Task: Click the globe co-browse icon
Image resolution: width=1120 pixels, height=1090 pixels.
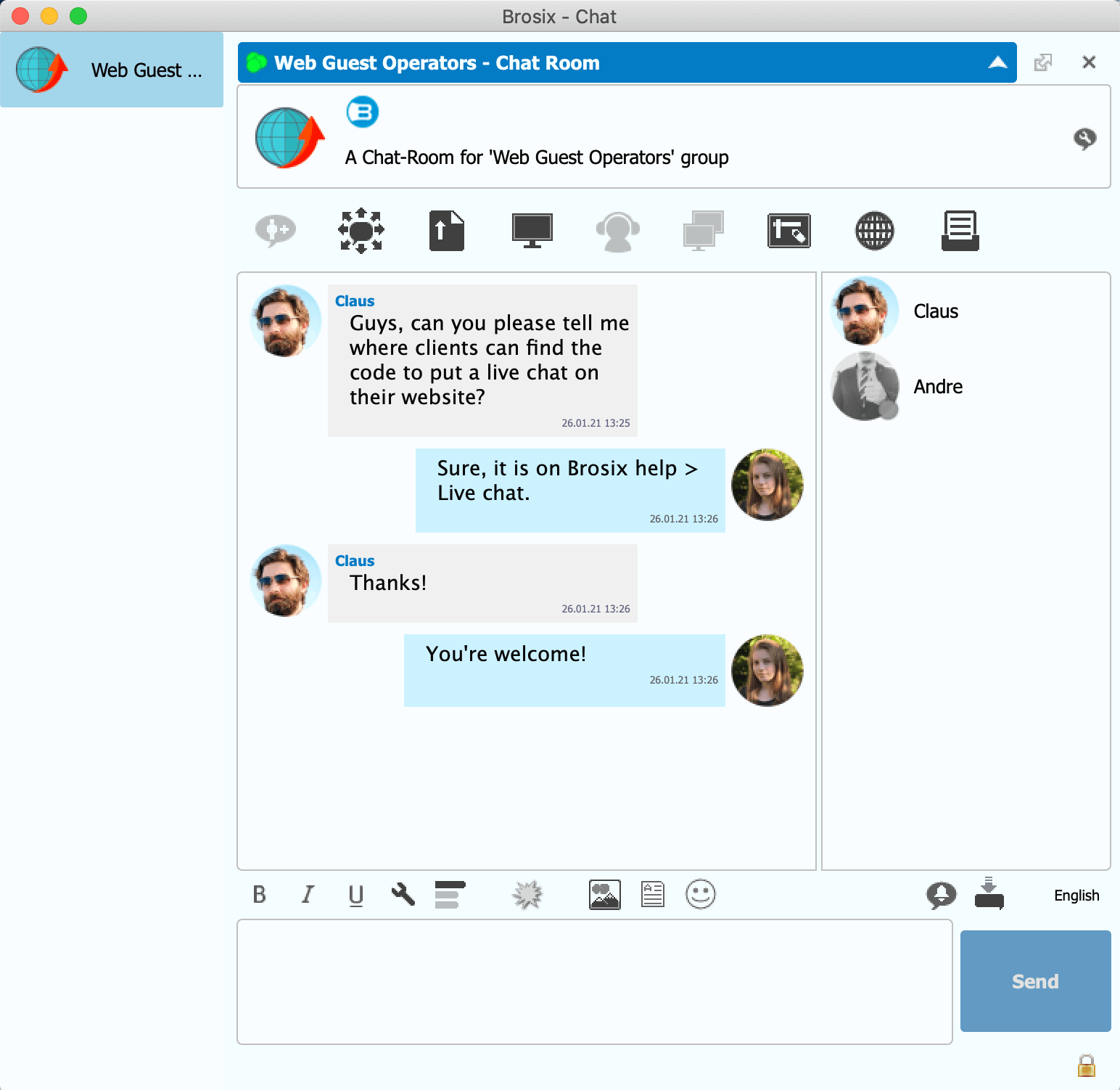Action: coord(874,231)
